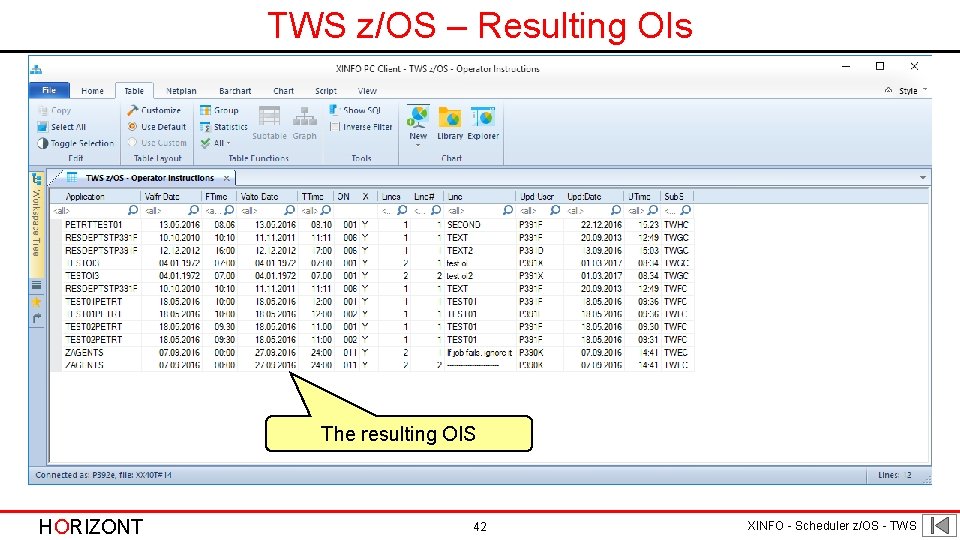
Task: Switch to the Script ribbon tab
Action: [326, 91]
